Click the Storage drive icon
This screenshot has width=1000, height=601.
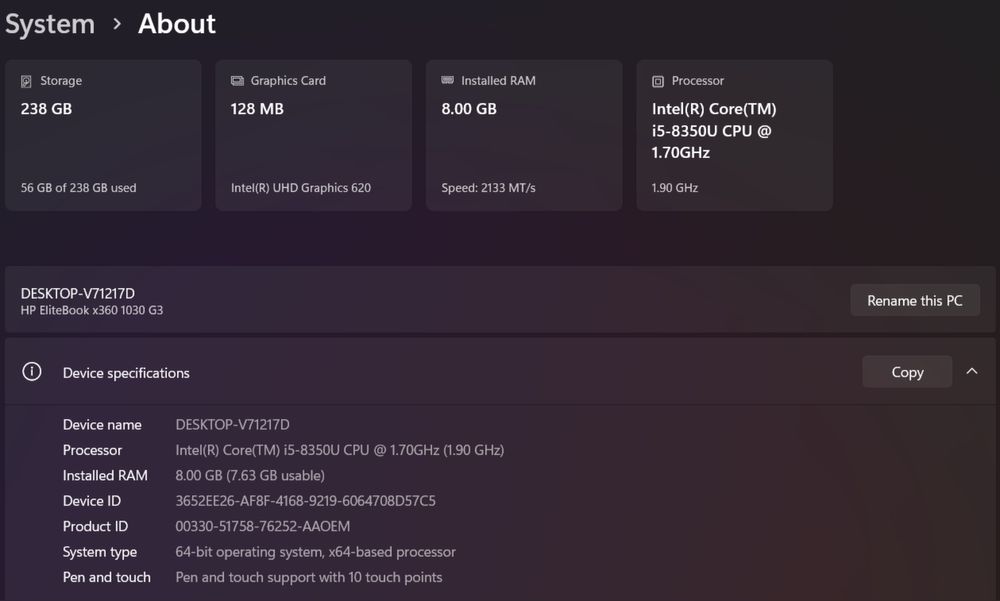coord(26,81)
